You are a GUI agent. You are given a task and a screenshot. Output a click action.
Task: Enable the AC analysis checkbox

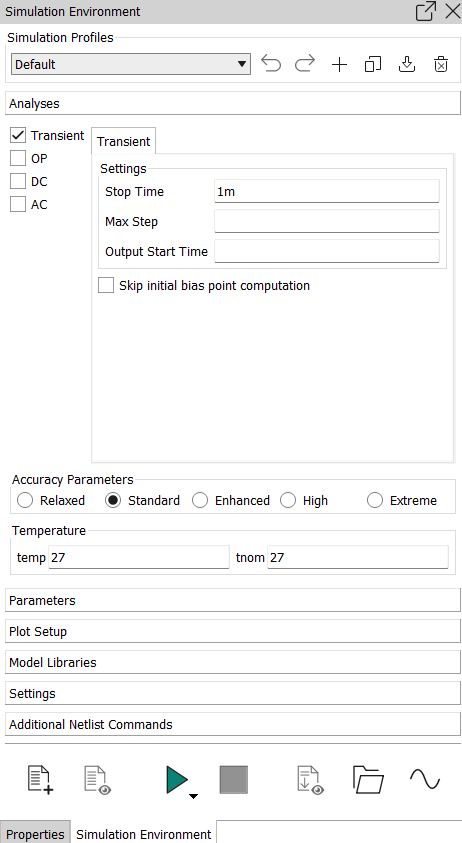tap(18, 204)
